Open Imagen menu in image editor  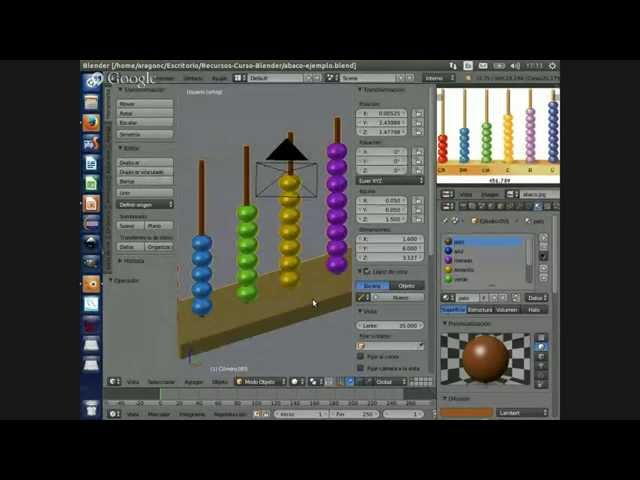tap(489, 194)
